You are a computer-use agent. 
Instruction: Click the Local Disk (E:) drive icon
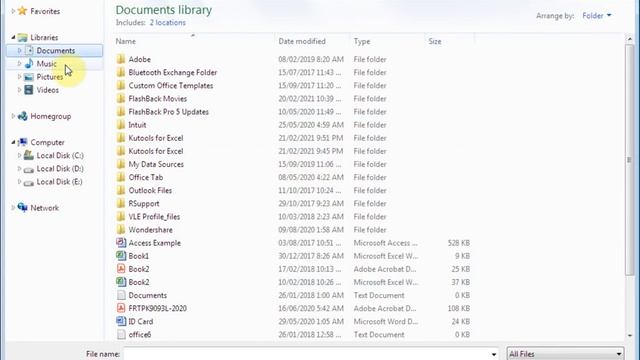29,182
